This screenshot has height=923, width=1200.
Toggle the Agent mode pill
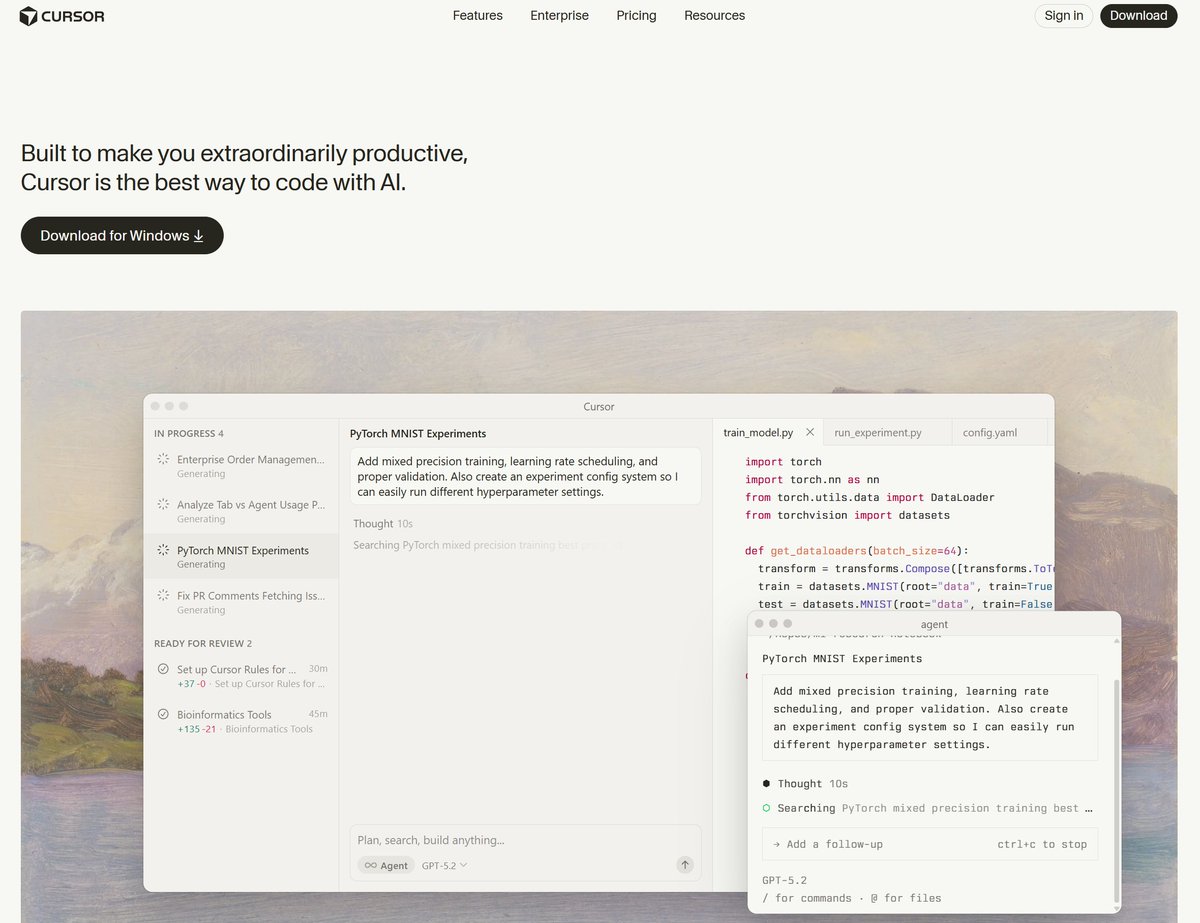tap(385, 865)
